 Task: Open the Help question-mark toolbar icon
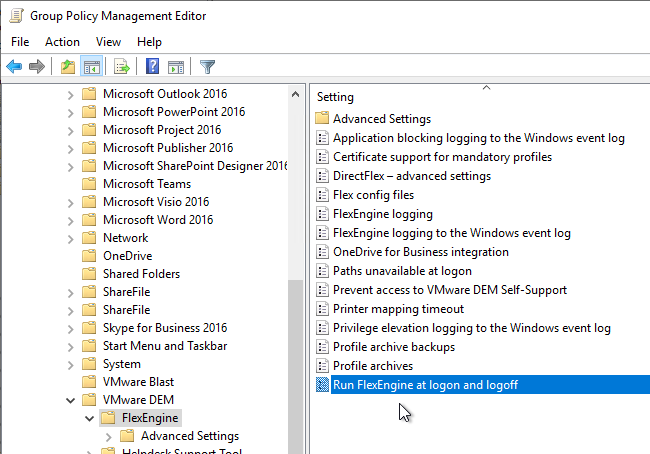[x=153, y=66]
